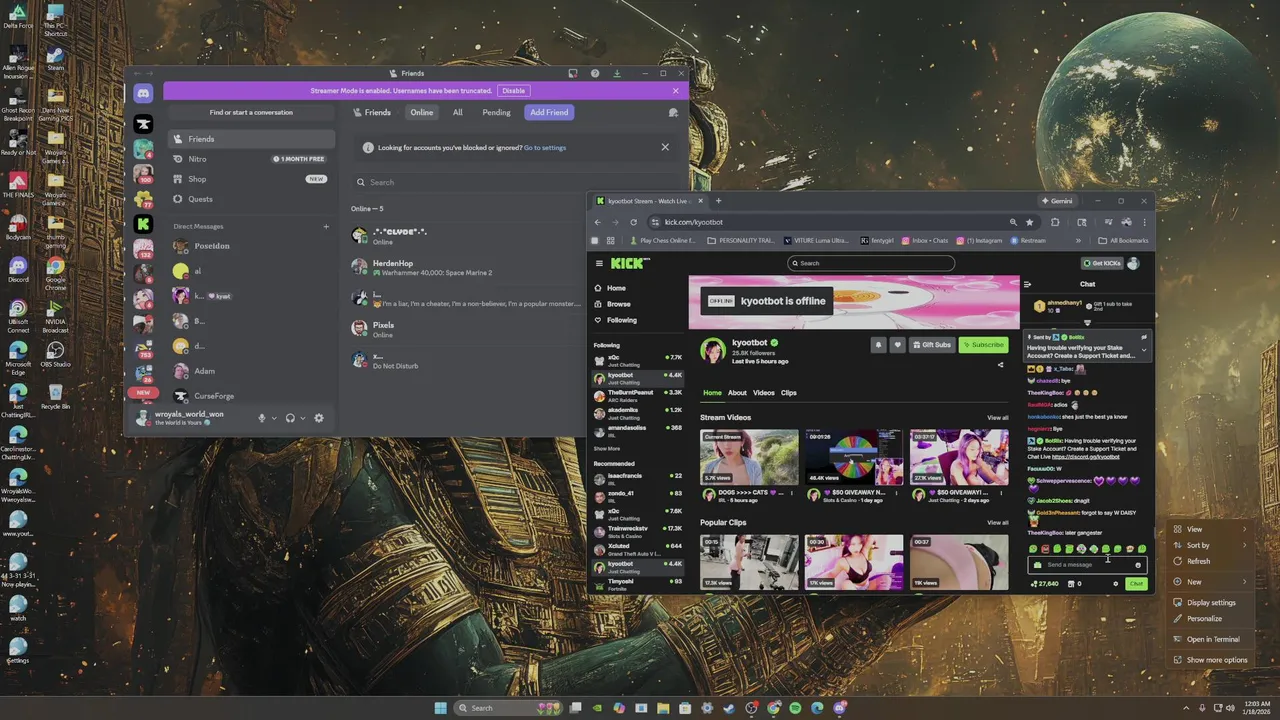The height and width of the screenshot is (720, 1280).
Task: Open the Clips tab on kyootbot channel
Action: pyautogui.click(x=789, y=393)
